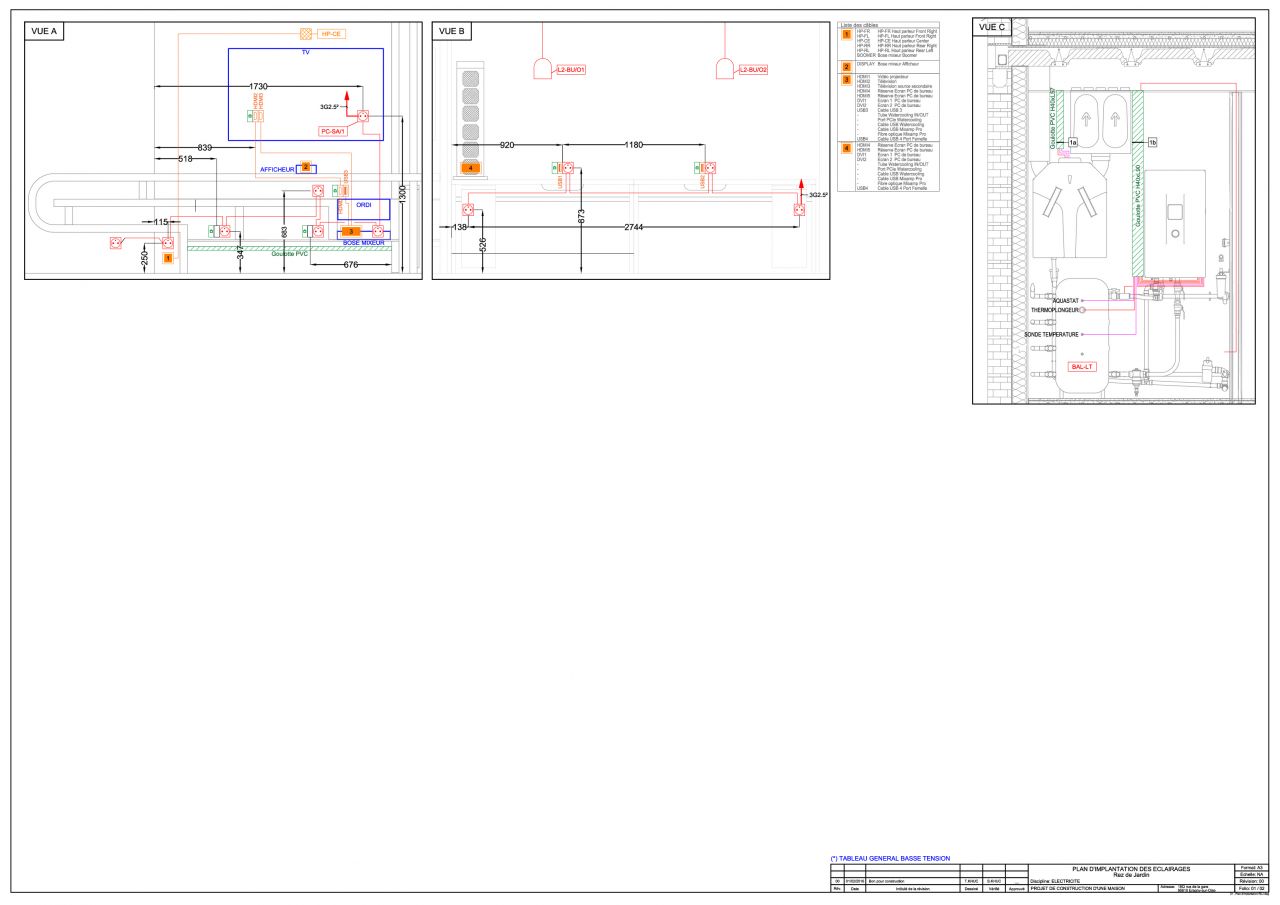Select the USB2 socket in VUE B
Image resolution: width=1280 pixels, height=905 pixels.
[712, 168]
